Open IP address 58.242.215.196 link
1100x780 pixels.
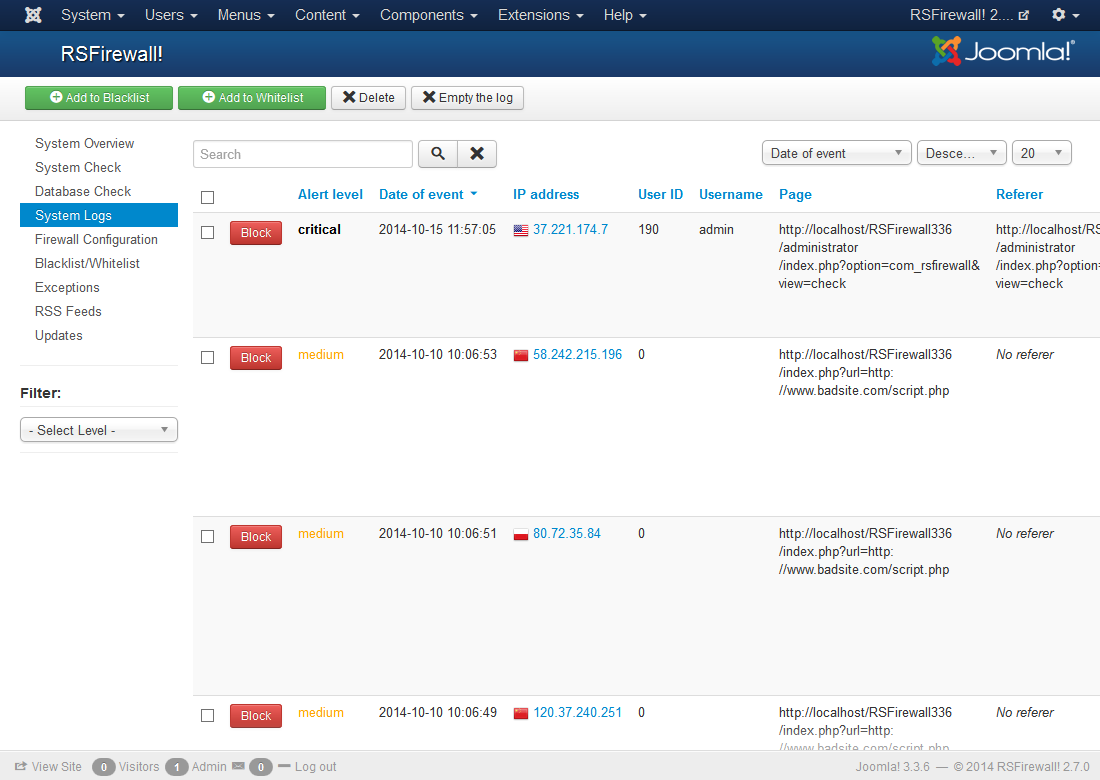pos(577,354)
